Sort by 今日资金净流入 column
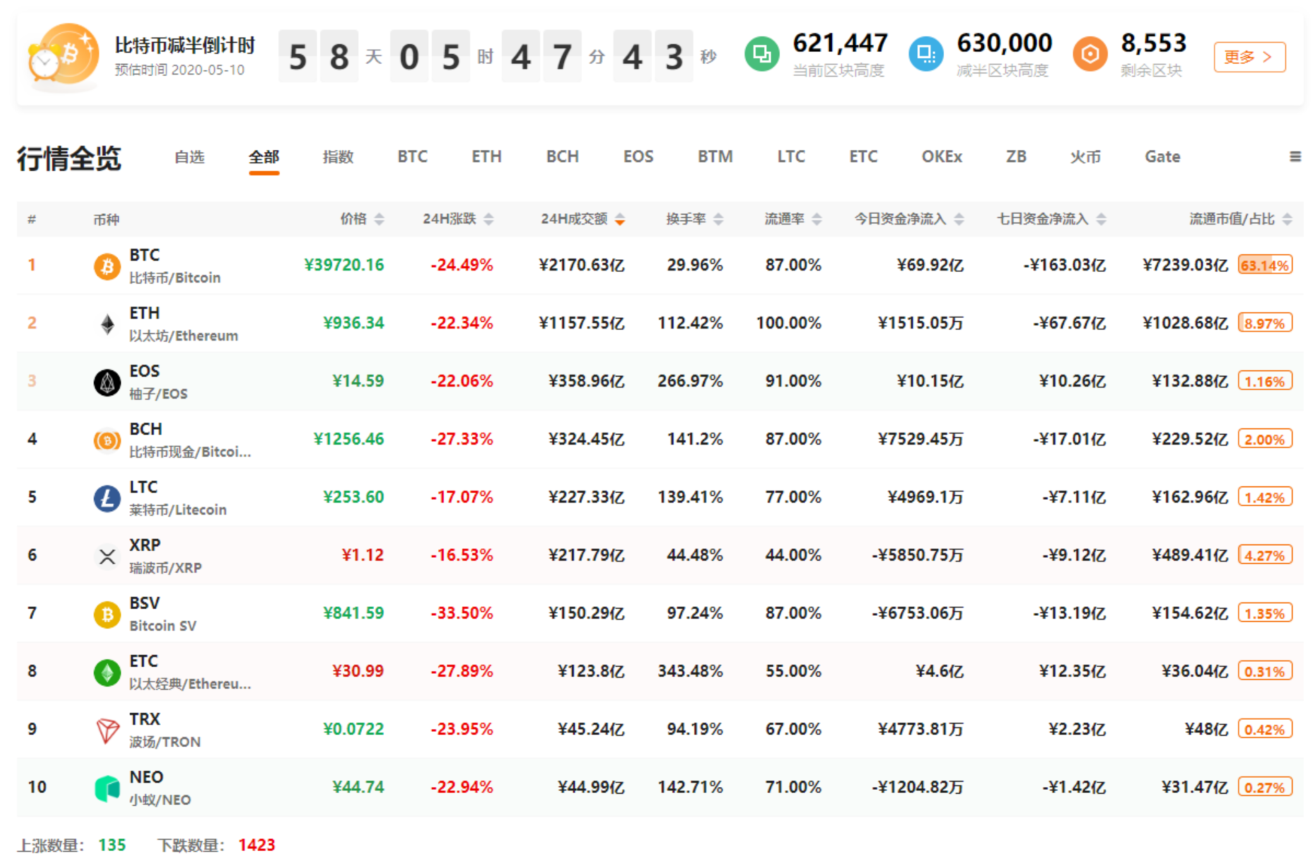 909,219
